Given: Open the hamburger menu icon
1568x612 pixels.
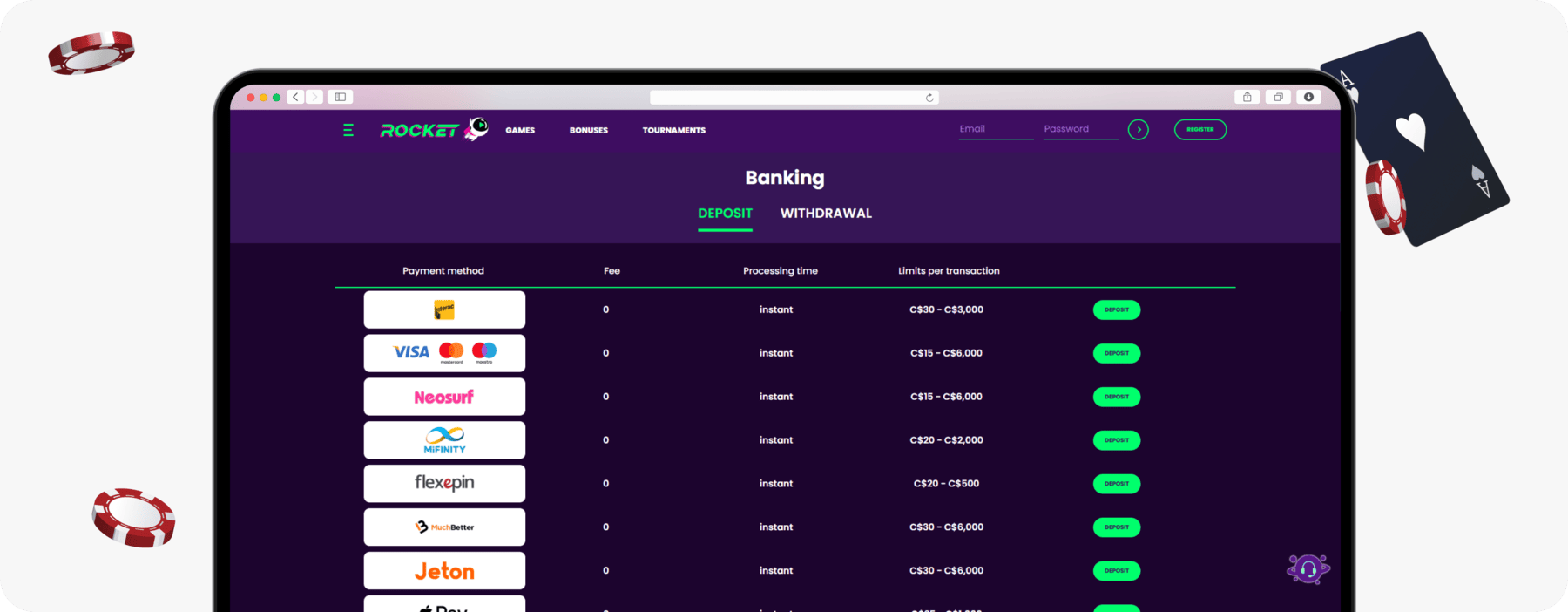Looking at the screenshot, I should [348, 130].
